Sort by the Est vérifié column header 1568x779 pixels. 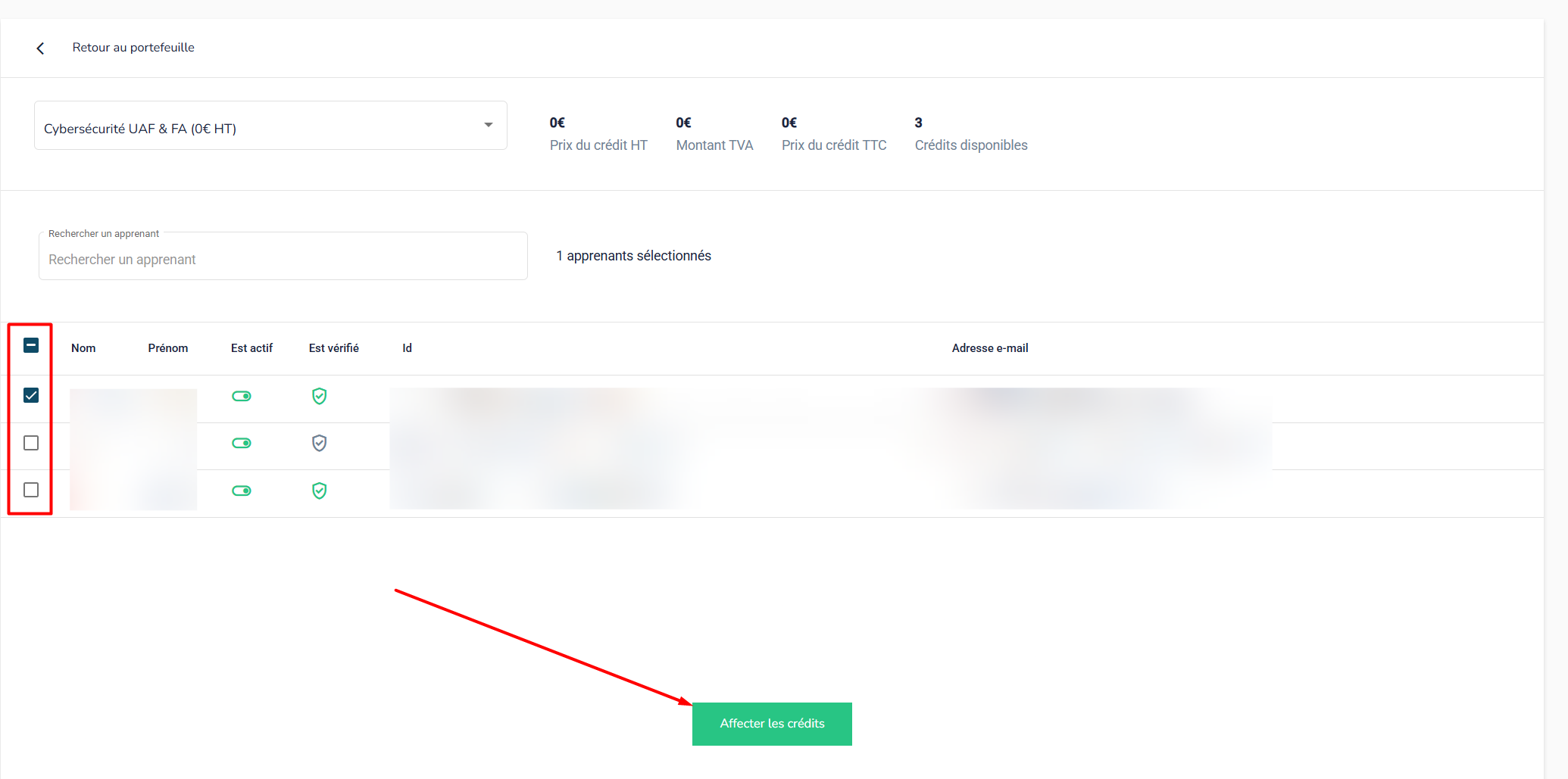tap(333, 348)
